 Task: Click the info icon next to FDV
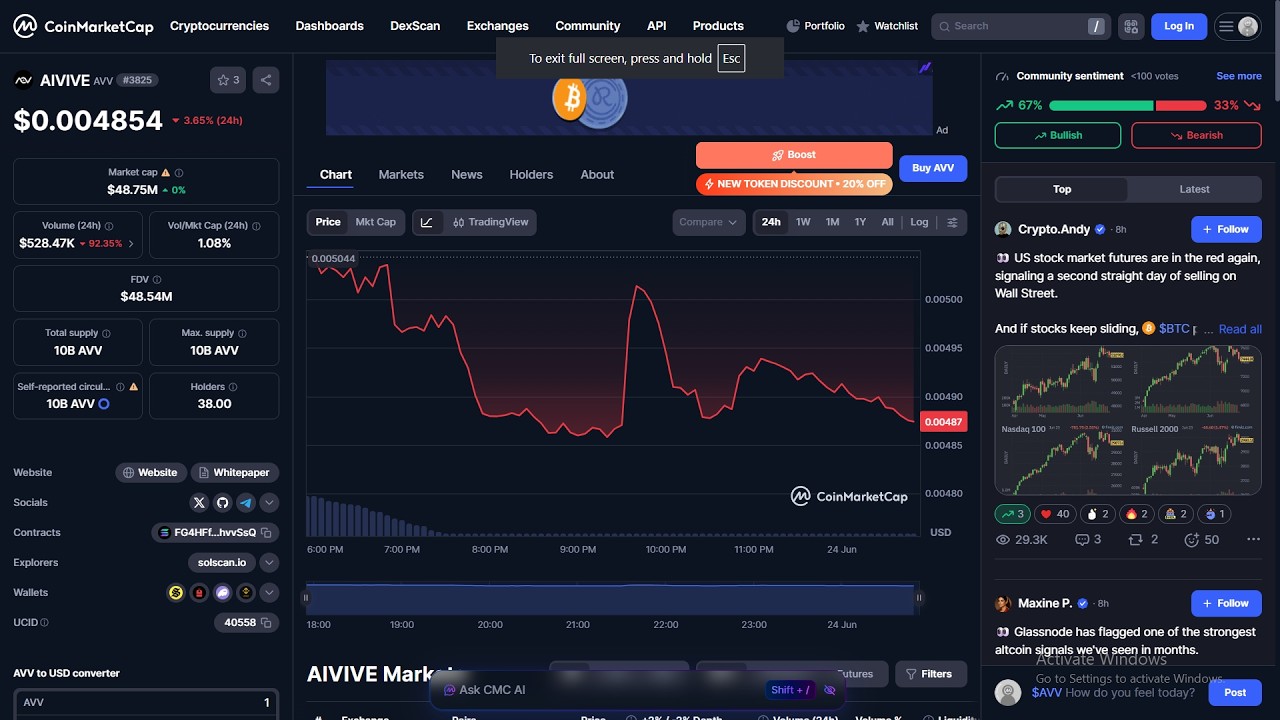click(157, 279)
